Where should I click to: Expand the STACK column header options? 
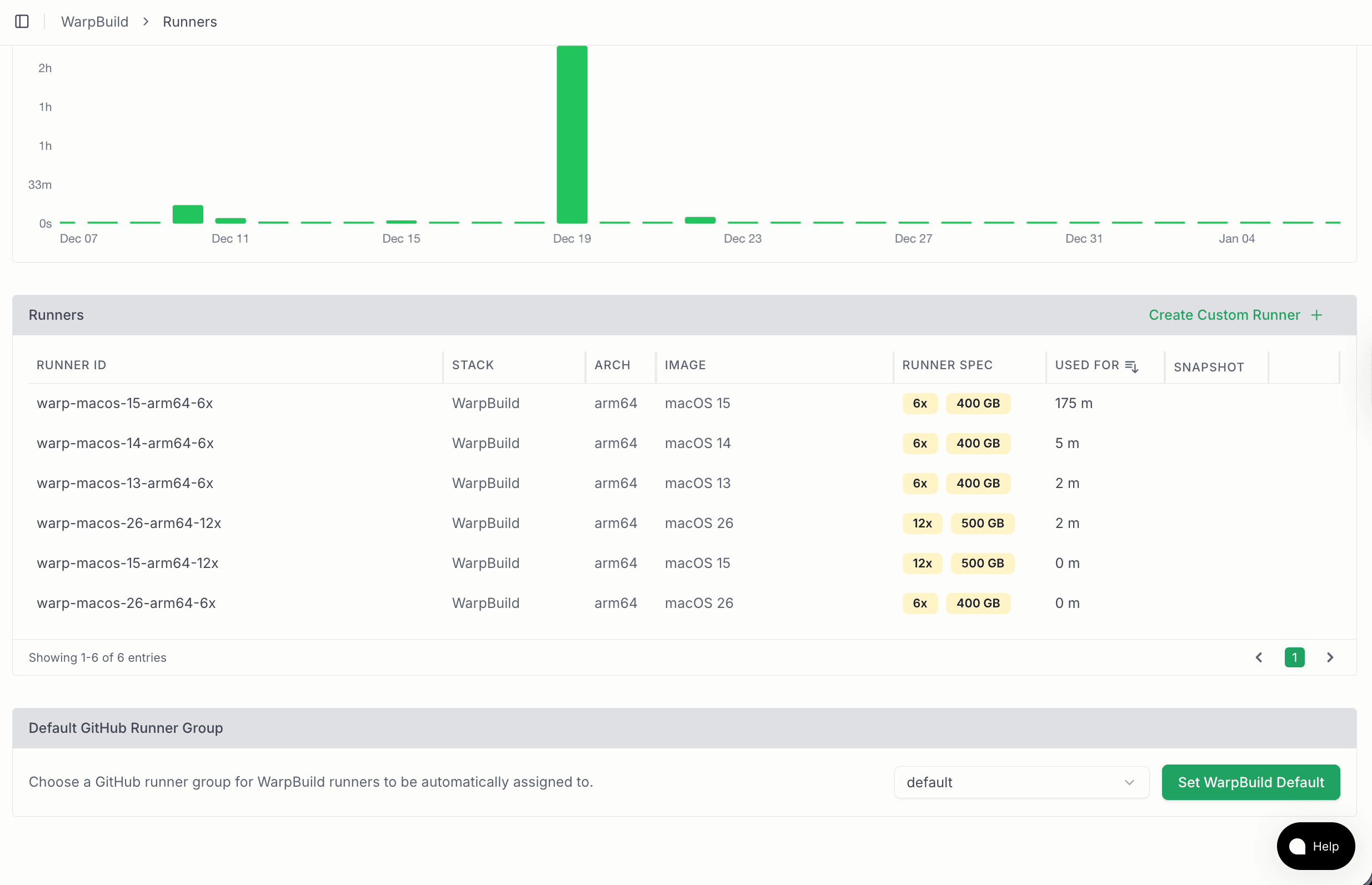(473, 365)
